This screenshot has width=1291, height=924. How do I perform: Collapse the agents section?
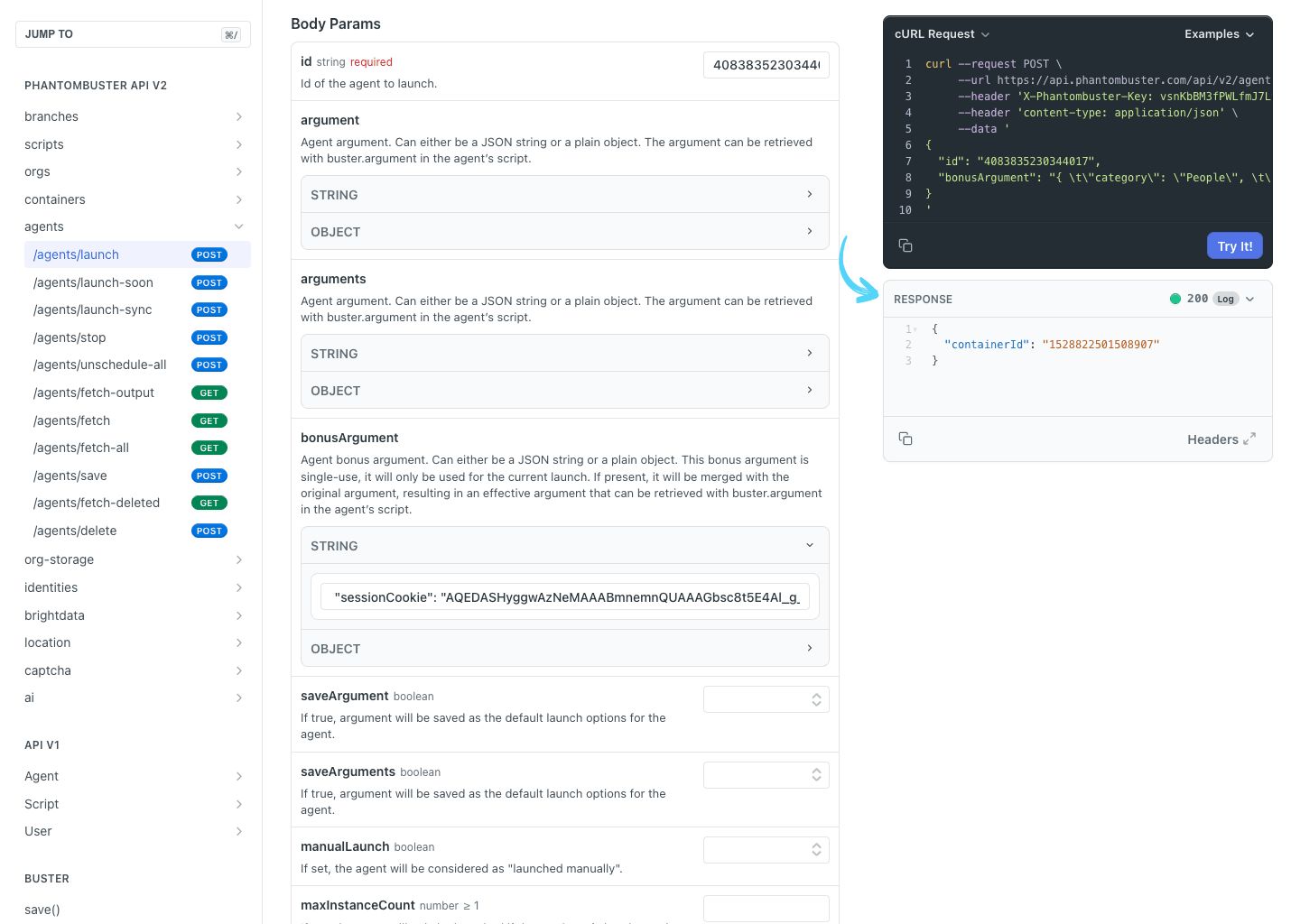[x=133, y=226]
